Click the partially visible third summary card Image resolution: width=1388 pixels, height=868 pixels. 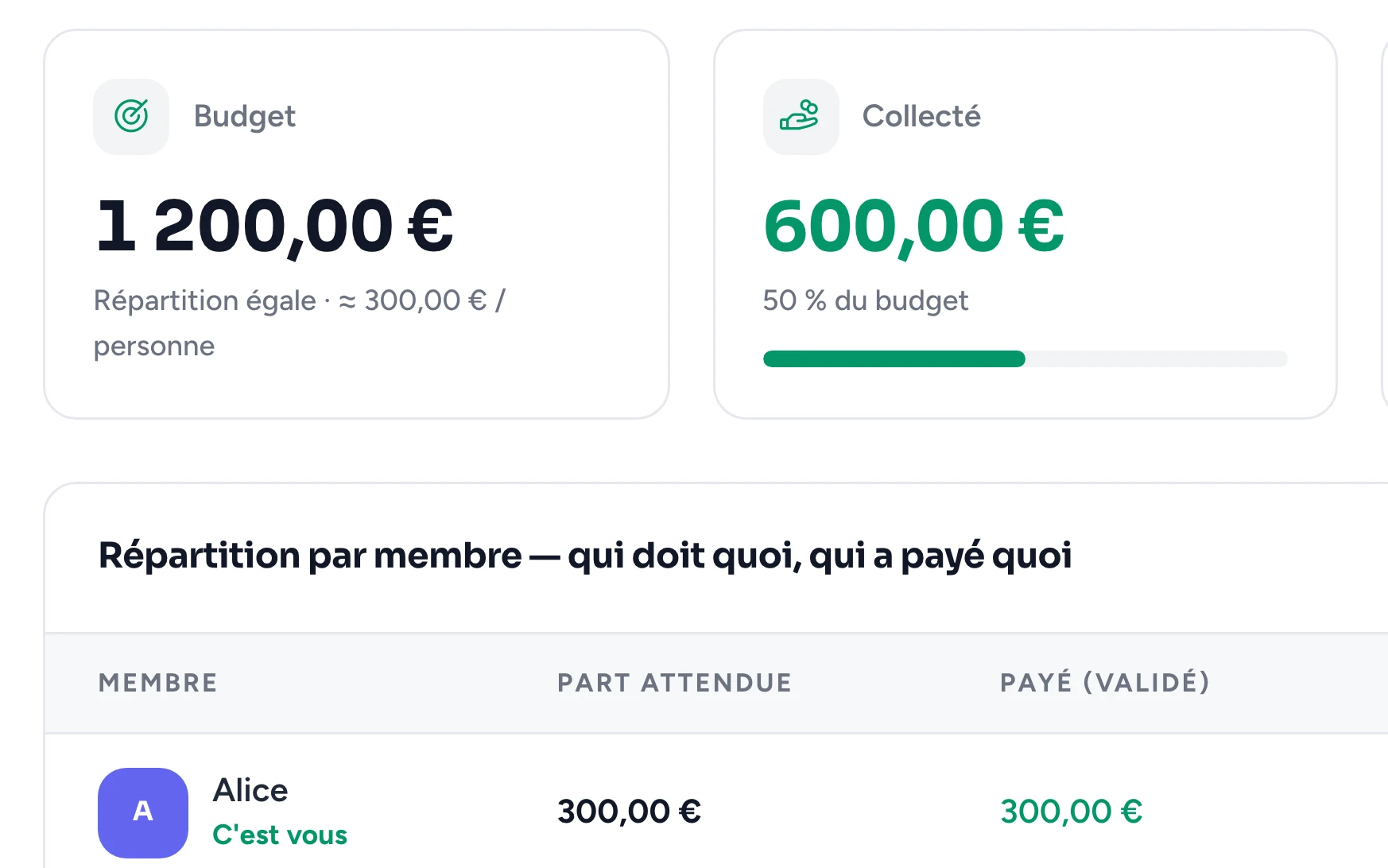click(x=1385, y=224)
